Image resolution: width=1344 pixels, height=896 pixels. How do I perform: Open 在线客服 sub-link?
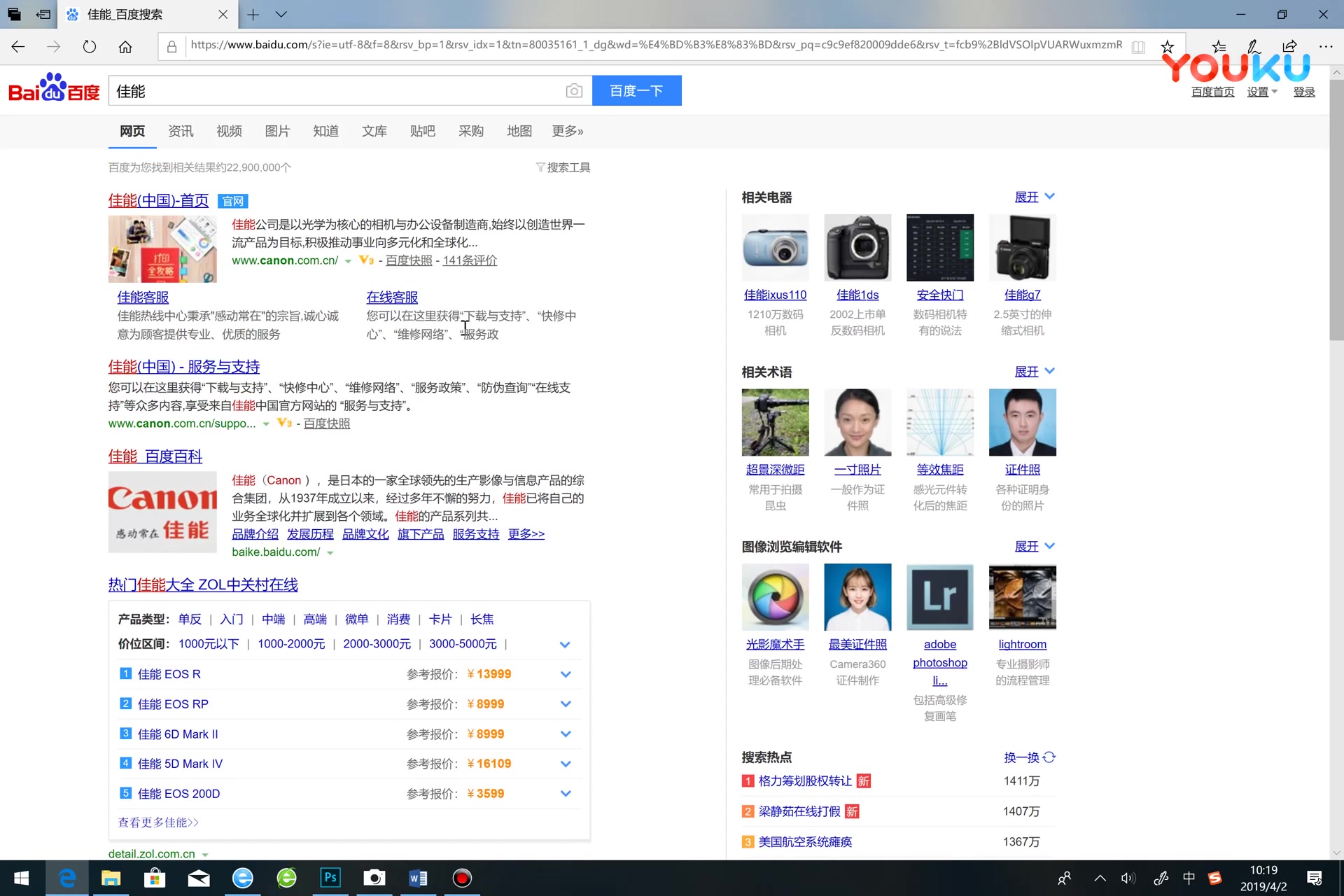coord(392,297)
